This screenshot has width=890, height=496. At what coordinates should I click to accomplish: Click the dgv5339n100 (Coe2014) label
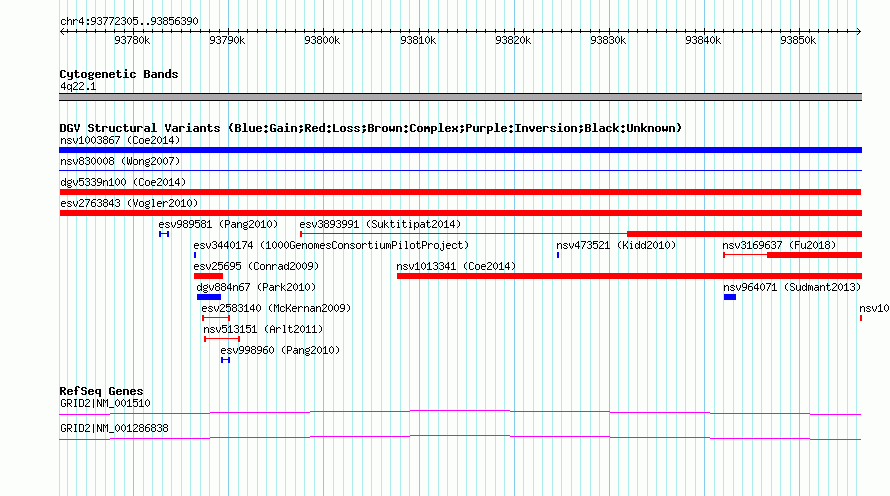pyautogui.click(x=123, y=182)
